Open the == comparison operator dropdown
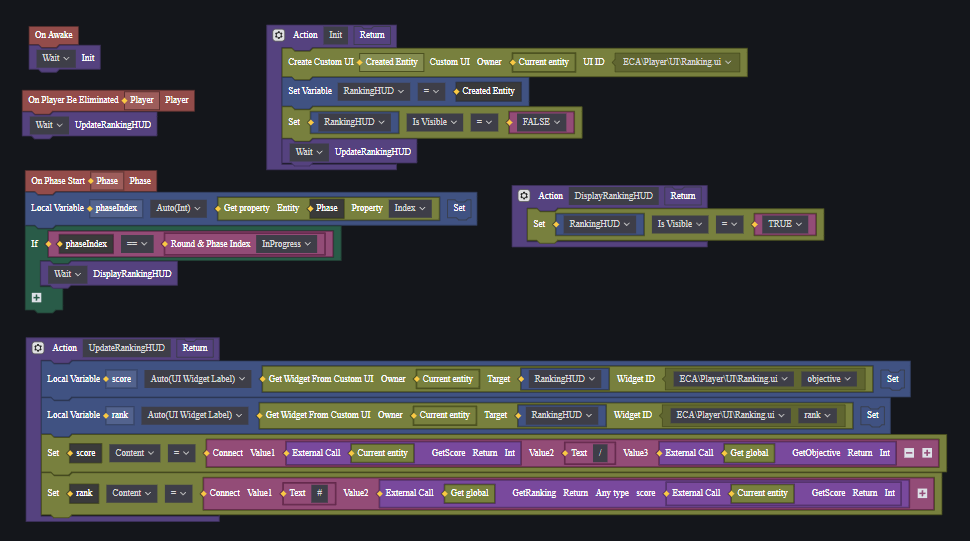The image size is (970, 541). click(x=135, y=244)
